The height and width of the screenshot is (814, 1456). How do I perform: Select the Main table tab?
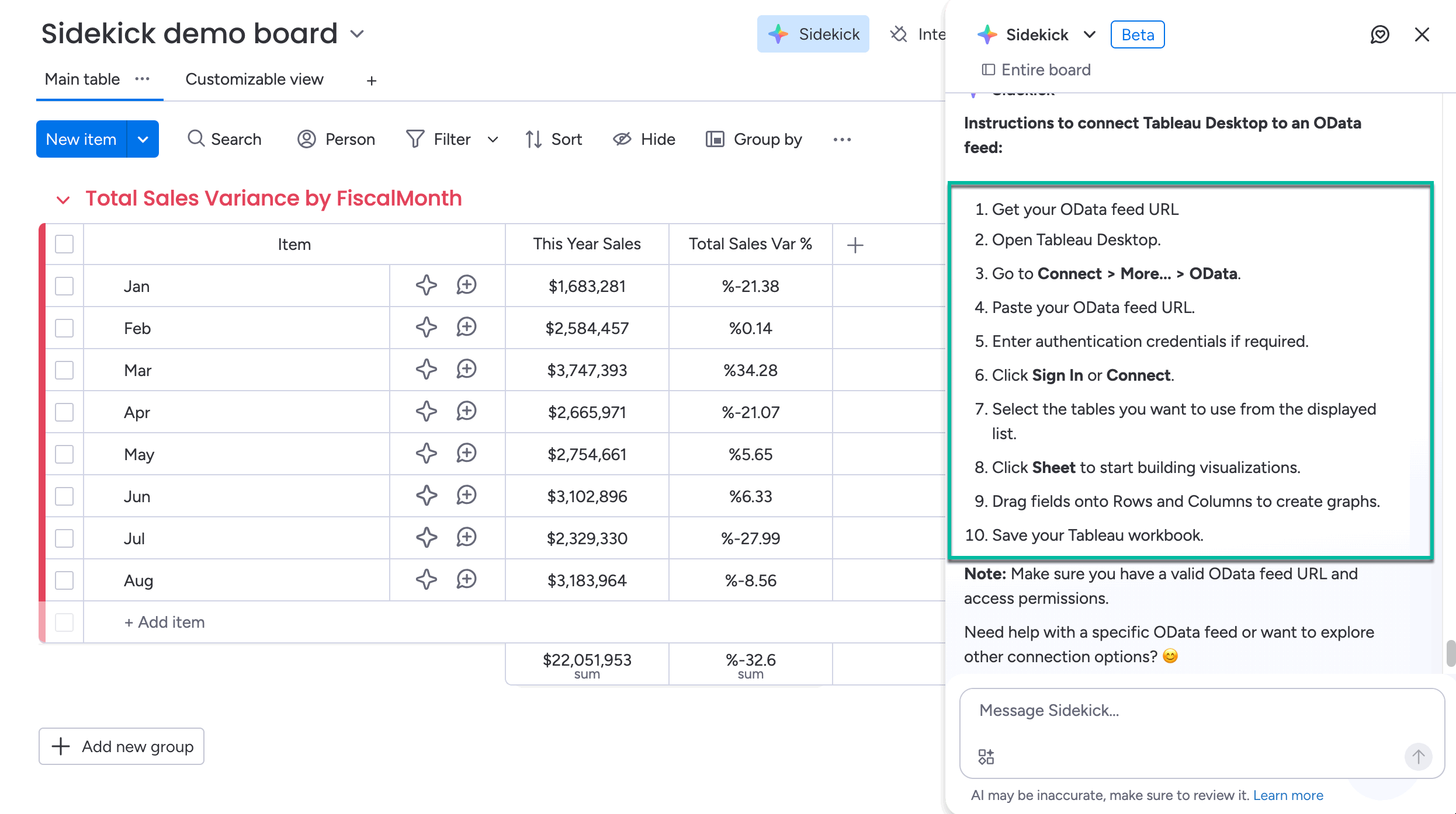pos(82,79)
